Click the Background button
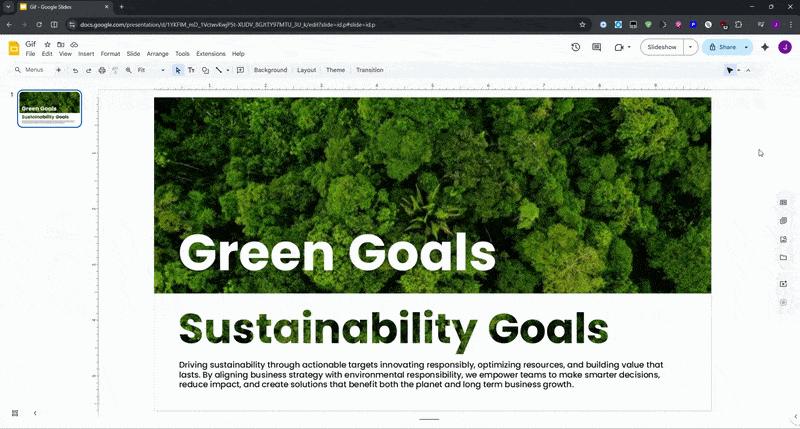 click(270, 70)
